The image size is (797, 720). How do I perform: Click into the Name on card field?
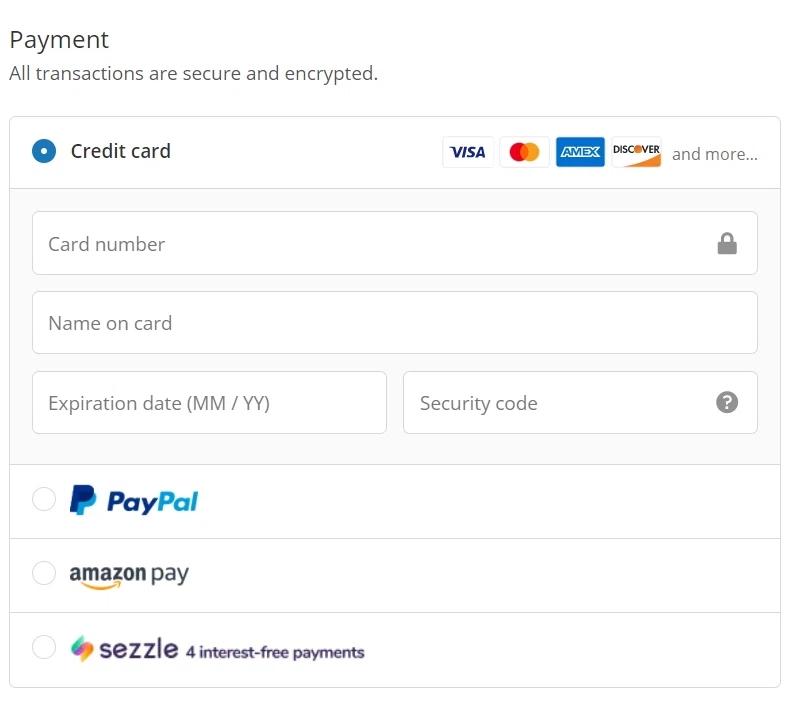(394, 322)
